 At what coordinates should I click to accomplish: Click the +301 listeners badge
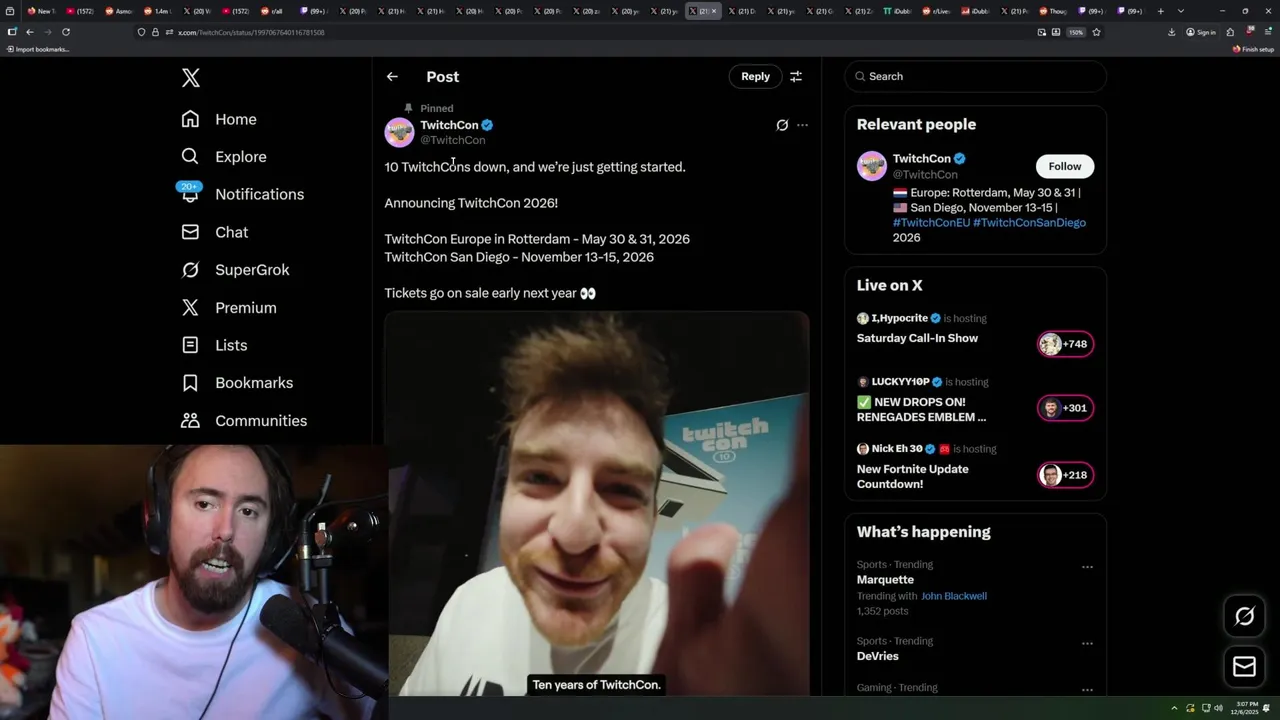1065,408
